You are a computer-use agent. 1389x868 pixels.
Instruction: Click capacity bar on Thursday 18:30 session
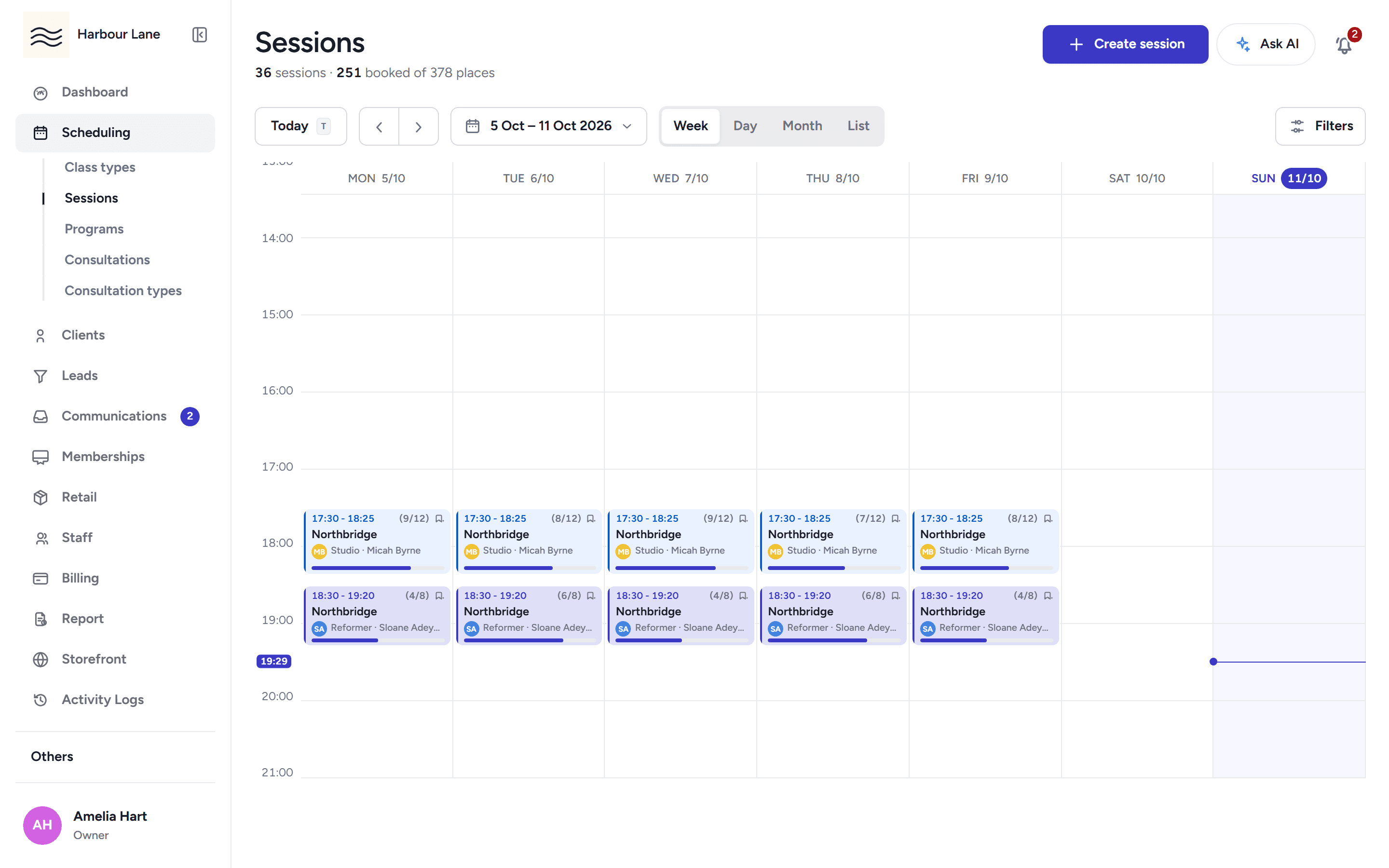(833, 641)
